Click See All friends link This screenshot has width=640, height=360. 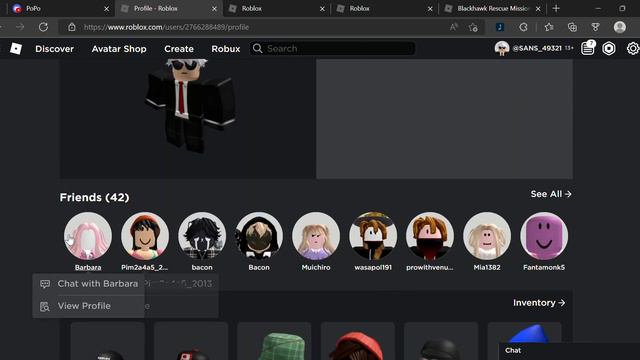point(551,194)
